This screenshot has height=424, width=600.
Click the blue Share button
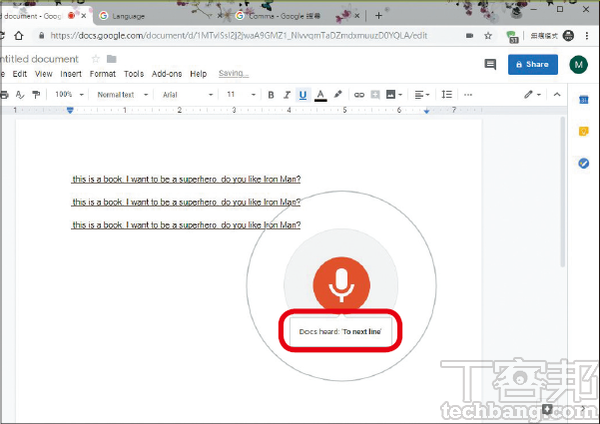[532, 64]
